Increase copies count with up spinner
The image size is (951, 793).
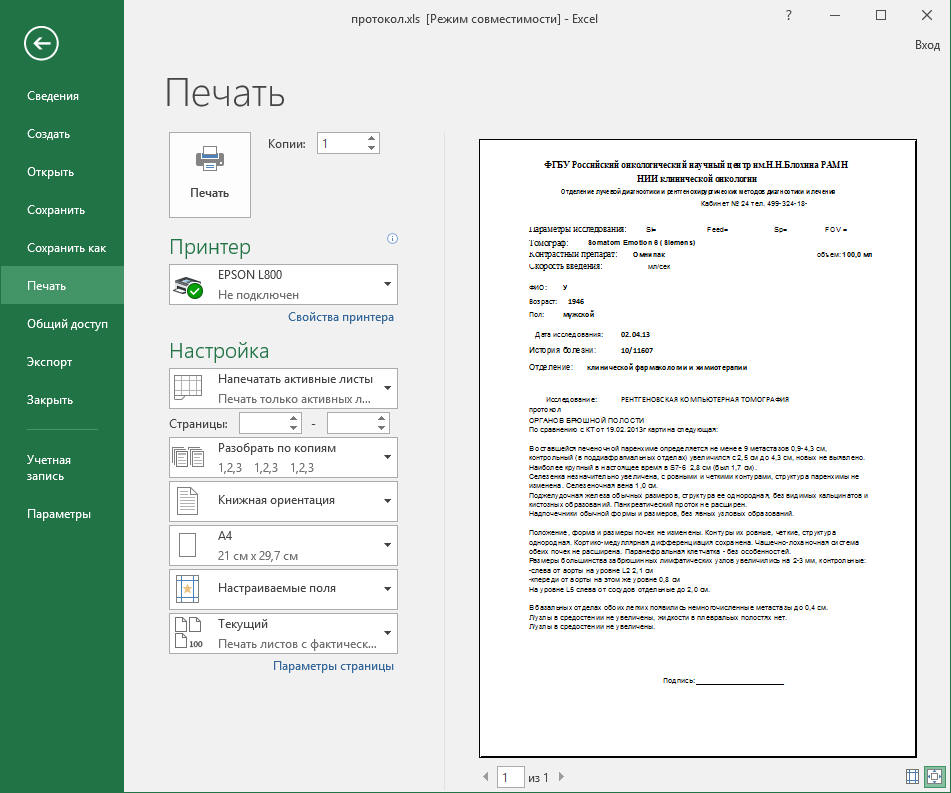tap(372, 138)
